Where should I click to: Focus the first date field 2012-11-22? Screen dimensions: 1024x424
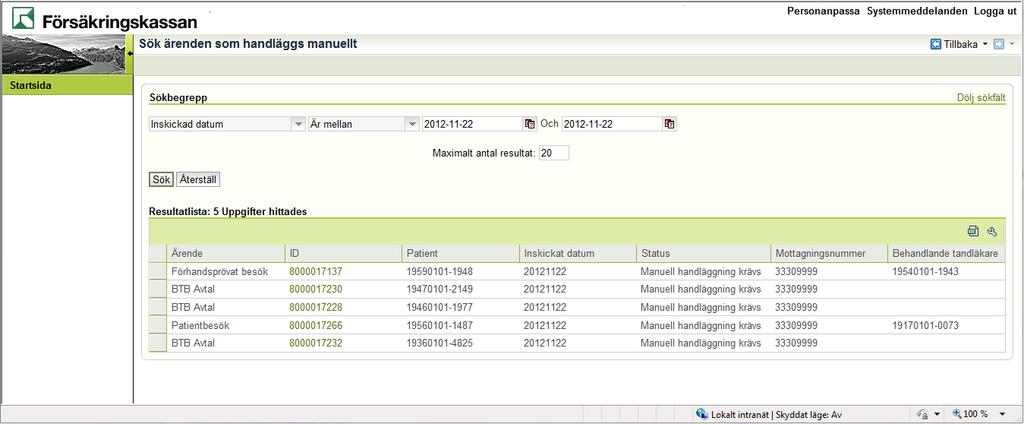point(472,123)
